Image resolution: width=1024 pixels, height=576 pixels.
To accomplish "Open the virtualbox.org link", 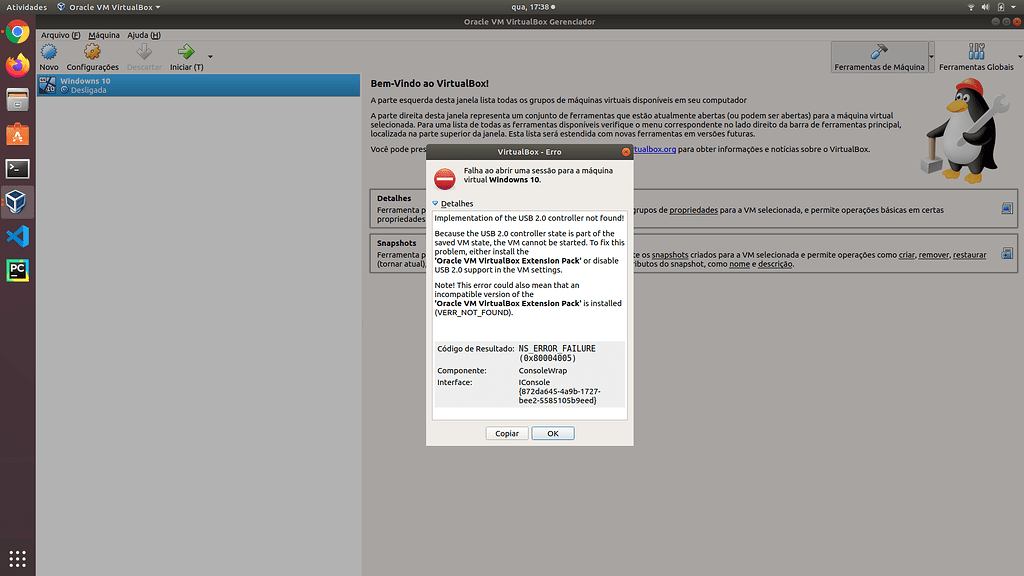I will click(x=654, y=150).
